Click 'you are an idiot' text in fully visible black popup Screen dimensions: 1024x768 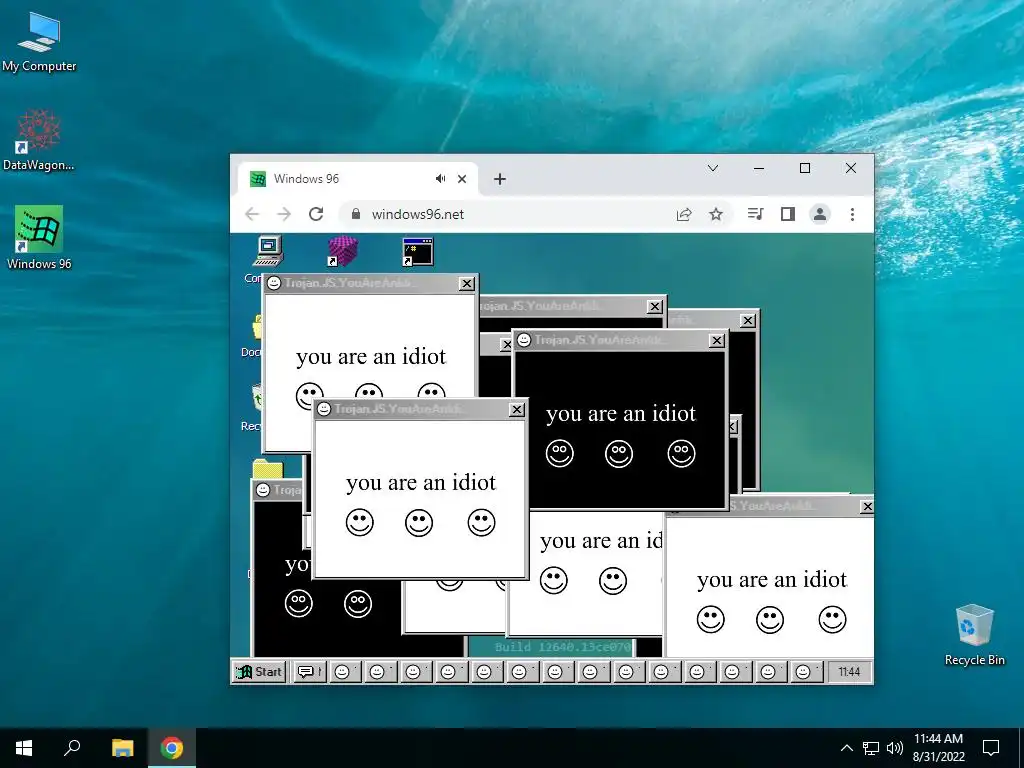(x=621, y=413)
